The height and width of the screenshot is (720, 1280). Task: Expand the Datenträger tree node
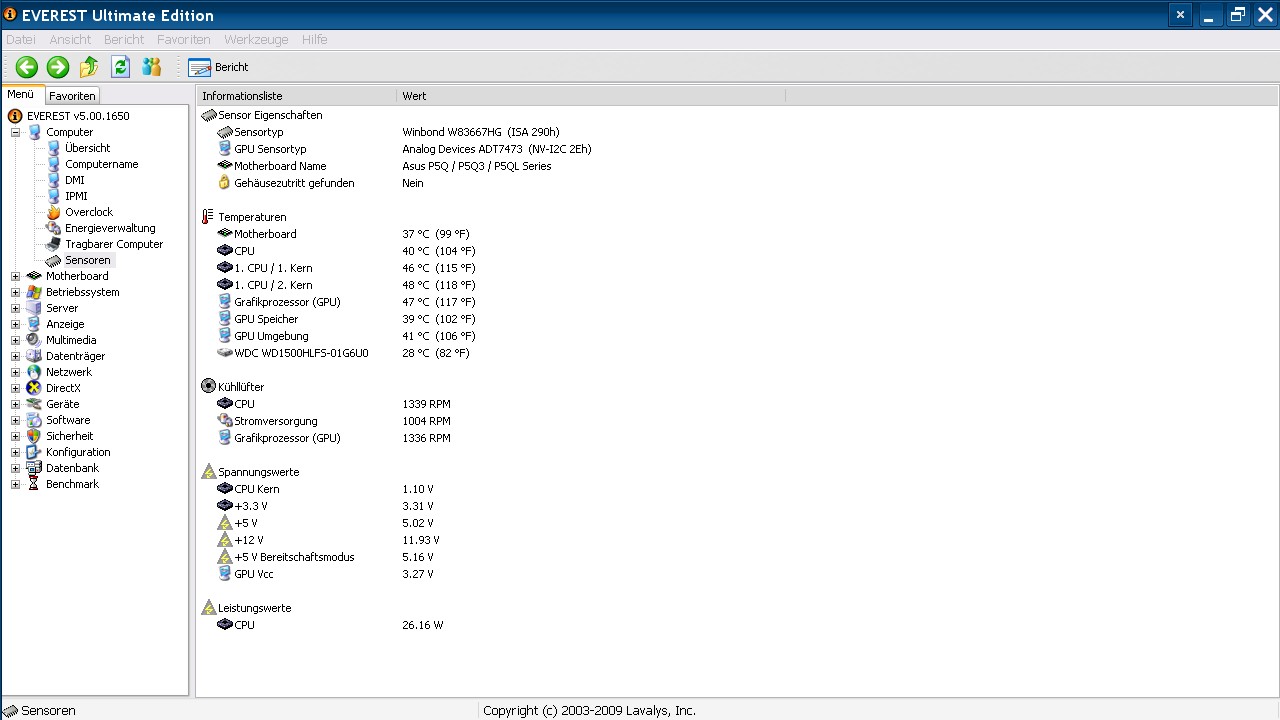tap(15, 356)
